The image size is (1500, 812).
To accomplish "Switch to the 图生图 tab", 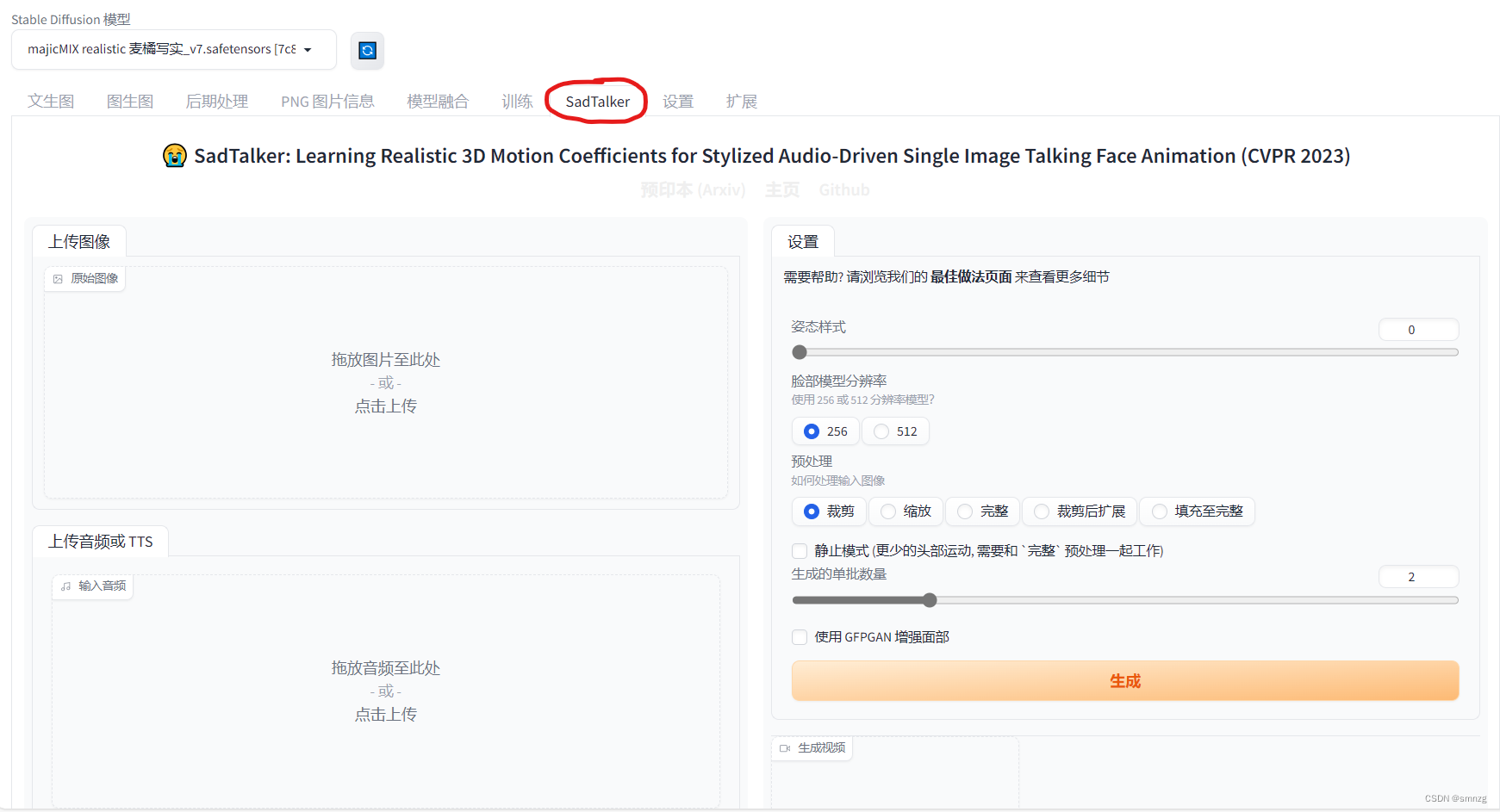I will click(x=130, y=102).
